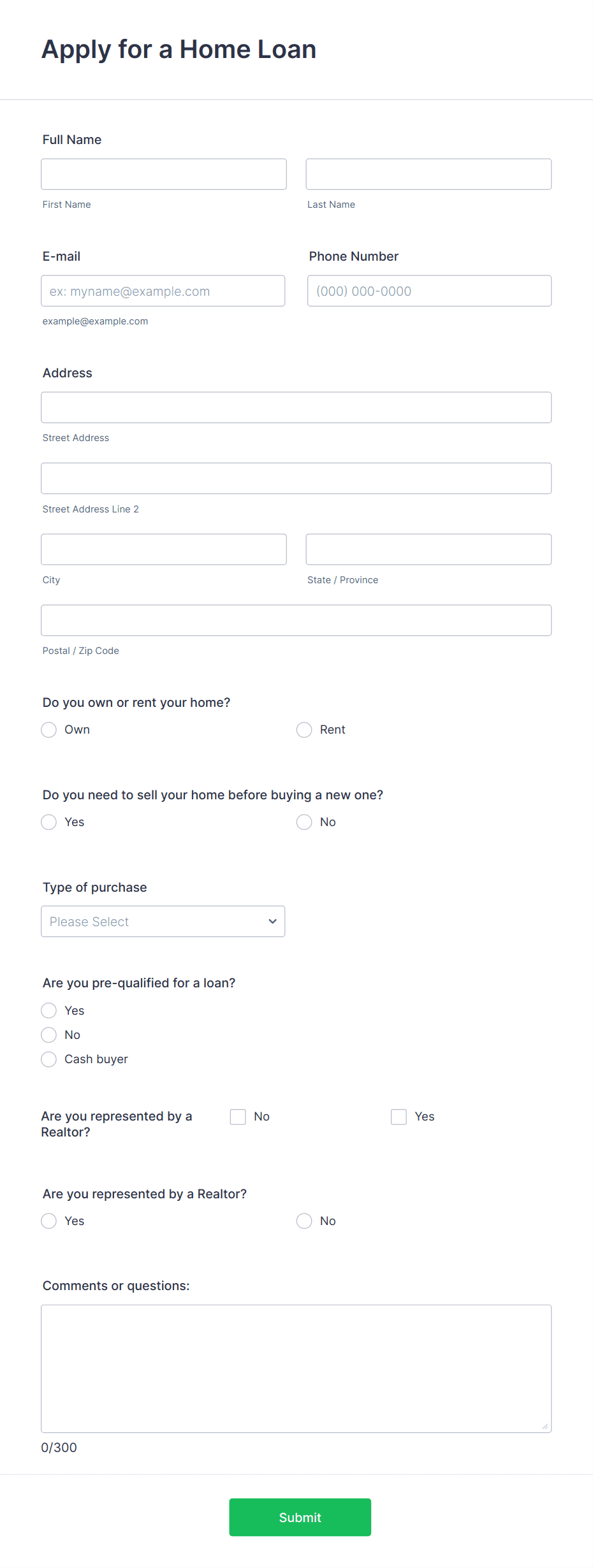The width and height of the screenshot is (593, 1568).
Task: Click the First Name input field
Action: click(x=163, y=173)
